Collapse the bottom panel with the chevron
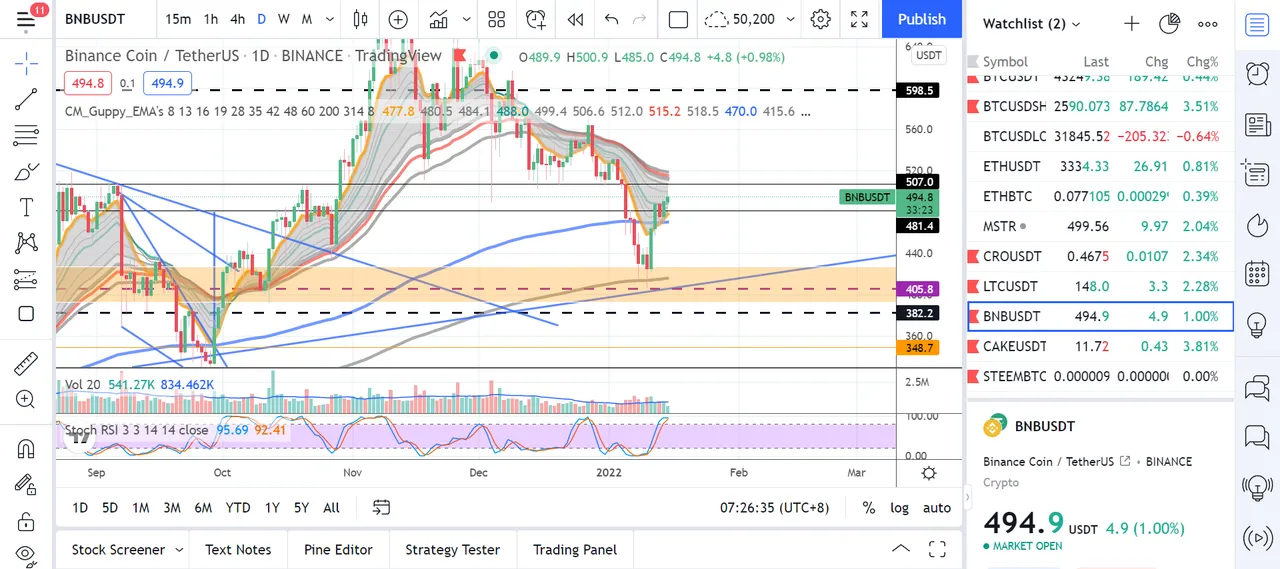This screenshot has height=569, width=1280. (901, 549)
